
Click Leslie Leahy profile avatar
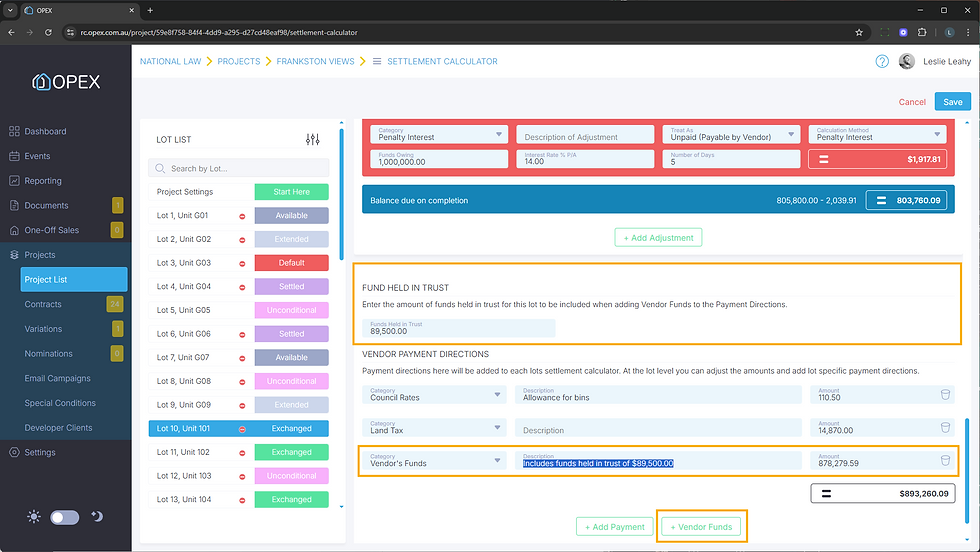click(907, 61)
